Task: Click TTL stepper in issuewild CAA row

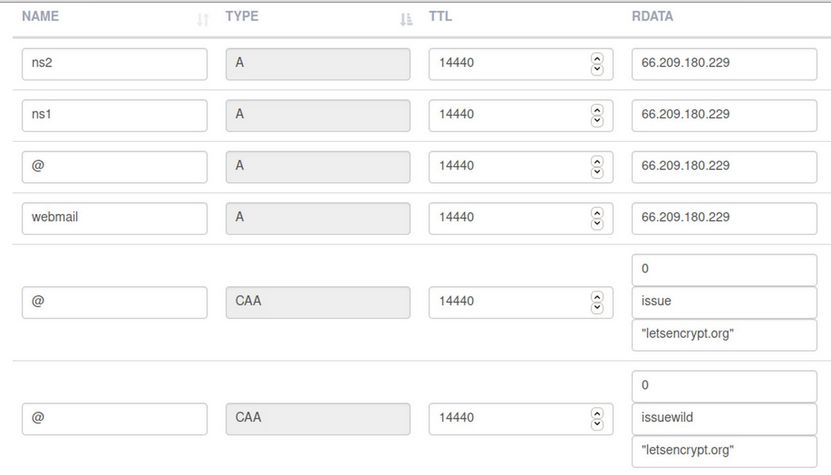Action: click(x=598, y=417)
